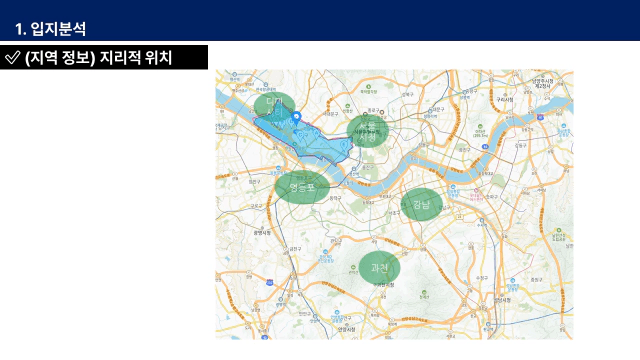This screenshot has width=640, height=360.
Task: Select the 영등포 green oval marker
Action: (x=302, y=187)
